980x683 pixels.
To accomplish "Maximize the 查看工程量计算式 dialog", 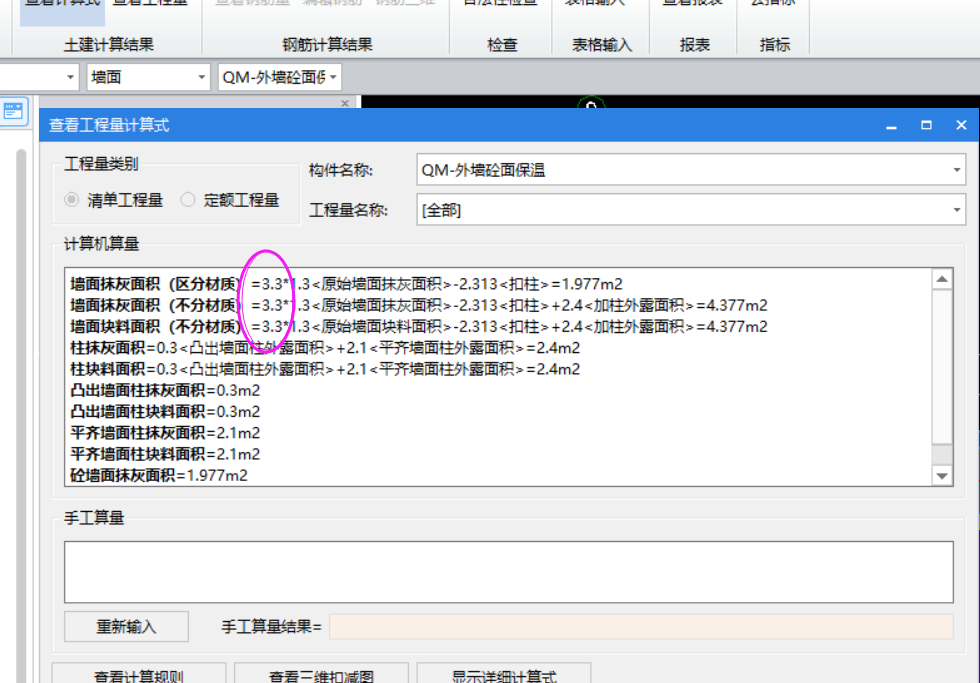I will pos(926,126).
